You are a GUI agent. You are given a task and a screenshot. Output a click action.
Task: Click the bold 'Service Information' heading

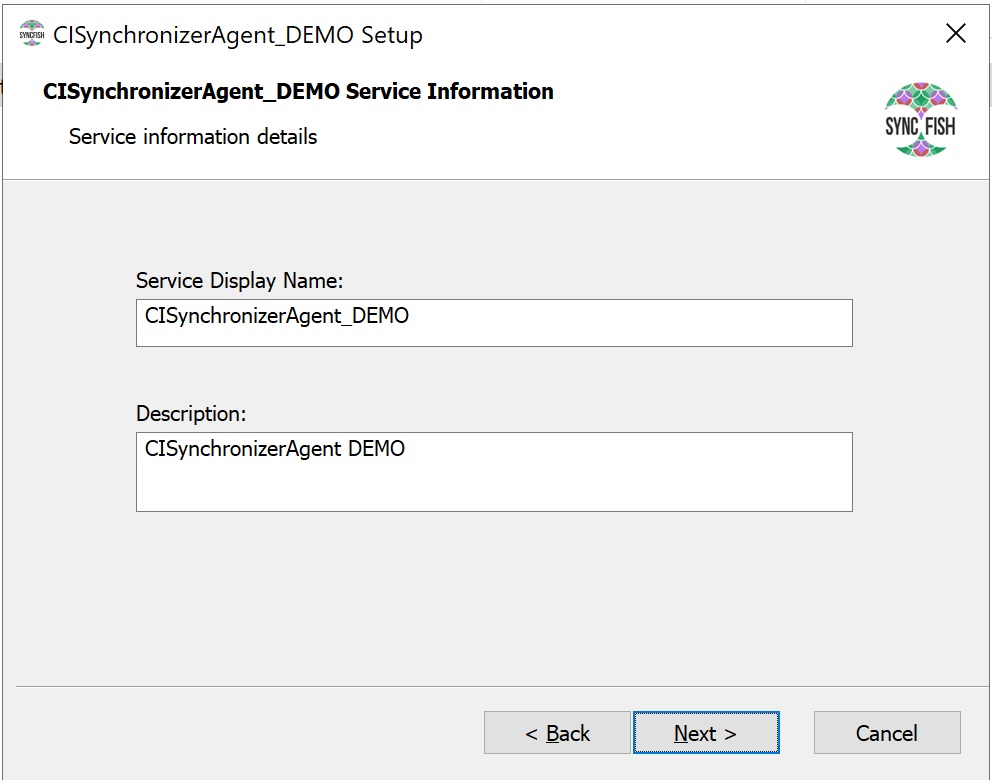point(298,91)
